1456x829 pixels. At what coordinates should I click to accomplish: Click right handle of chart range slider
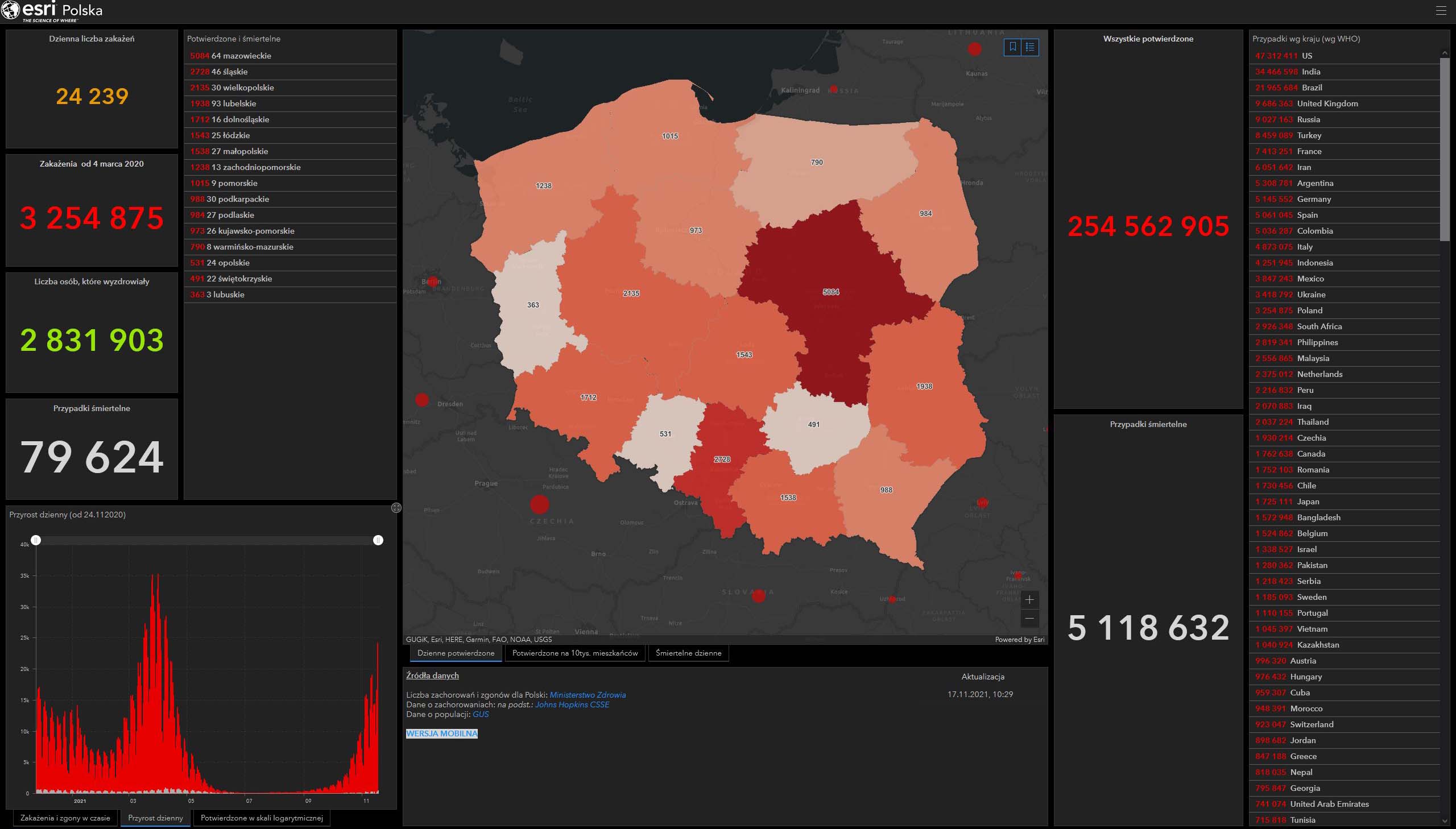(378, 540)
